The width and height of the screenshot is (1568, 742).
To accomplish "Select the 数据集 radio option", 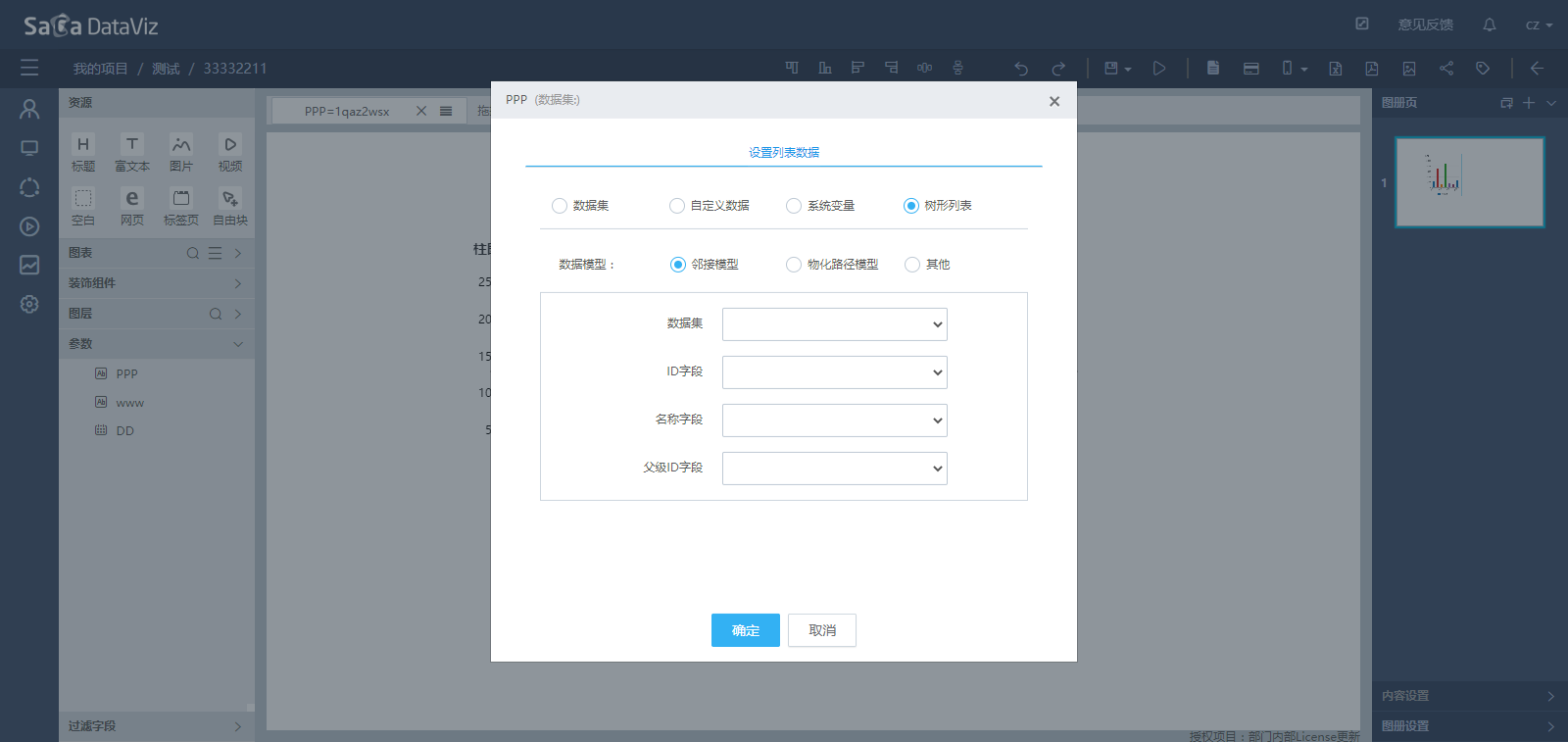I will (x=560, y=206).
